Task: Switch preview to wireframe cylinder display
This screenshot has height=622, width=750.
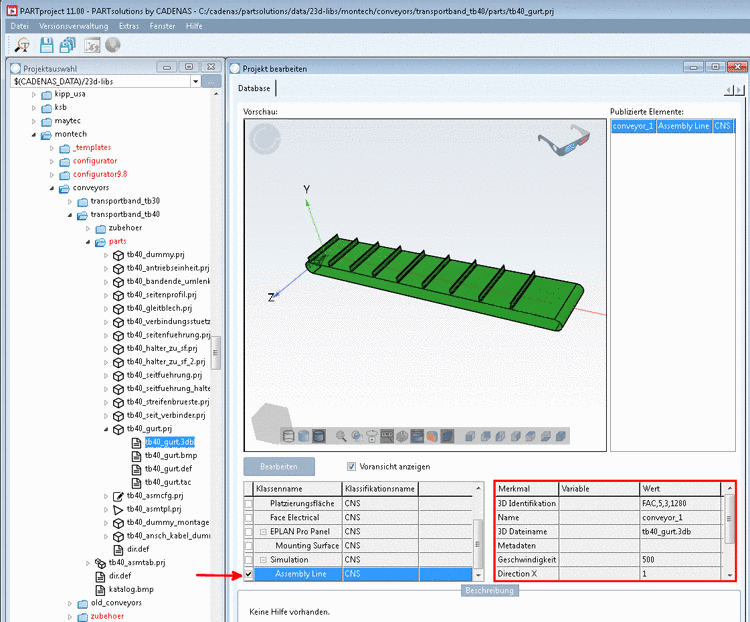Action: (x=288, y=436)
